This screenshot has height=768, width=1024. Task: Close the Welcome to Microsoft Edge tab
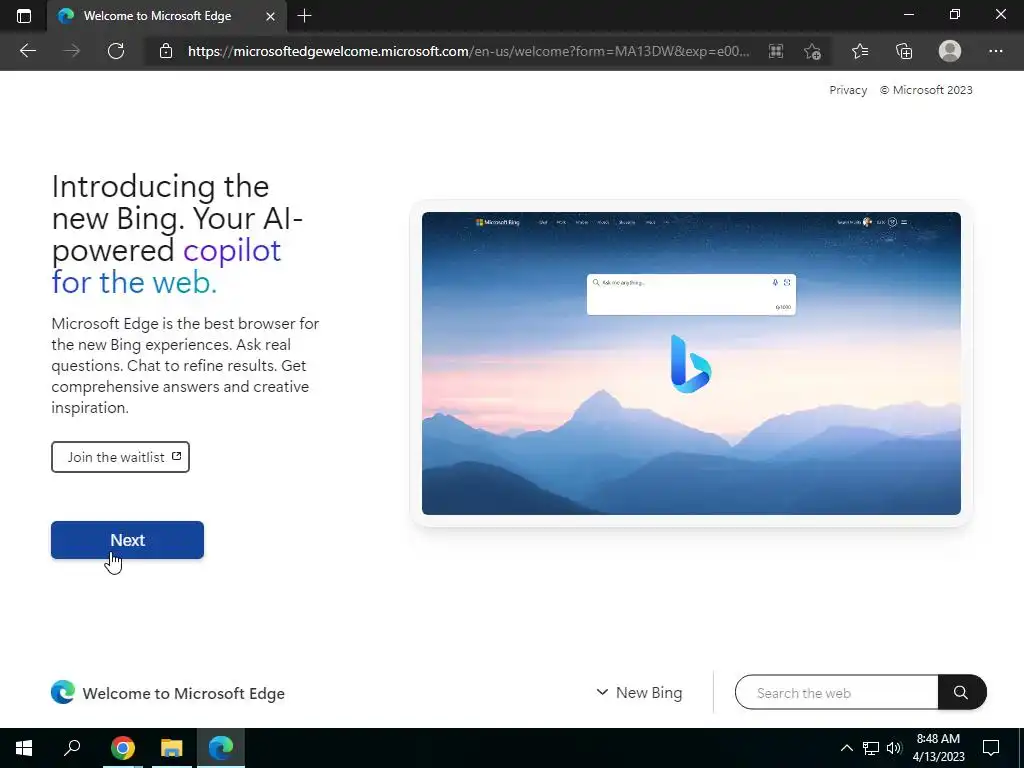(x=270, y=16)
